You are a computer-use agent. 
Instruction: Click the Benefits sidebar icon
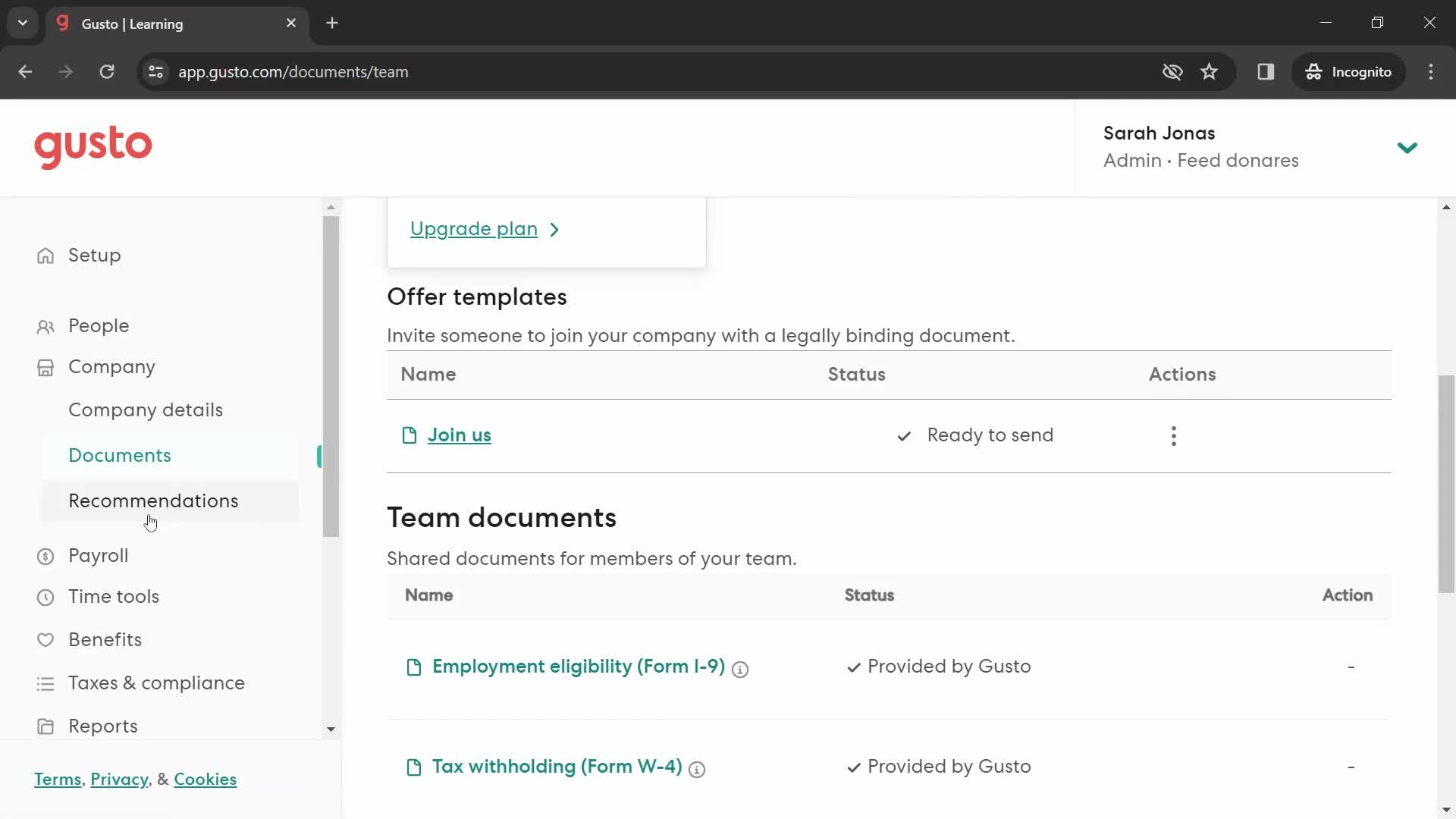pos(45,639)
